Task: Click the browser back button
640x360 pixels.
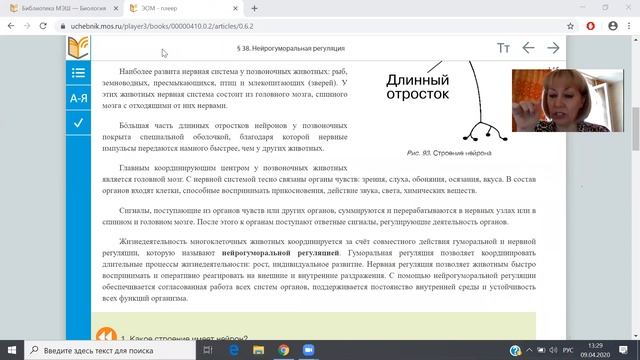Action: click(11, 26)
